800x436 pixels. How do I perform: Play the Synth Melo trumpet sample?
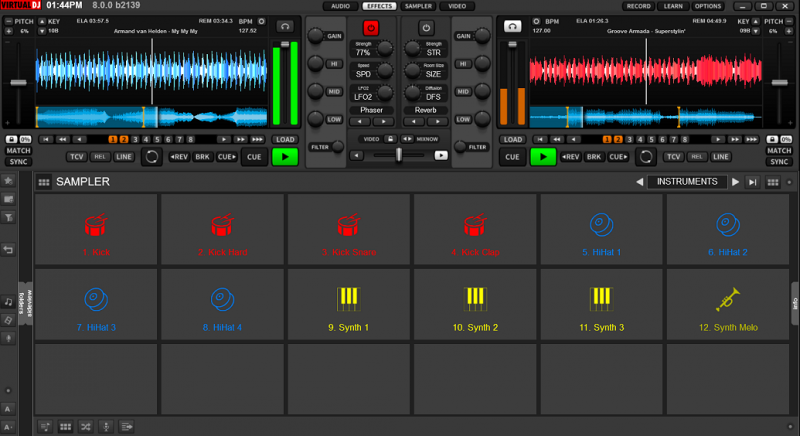tap(728, 304)
